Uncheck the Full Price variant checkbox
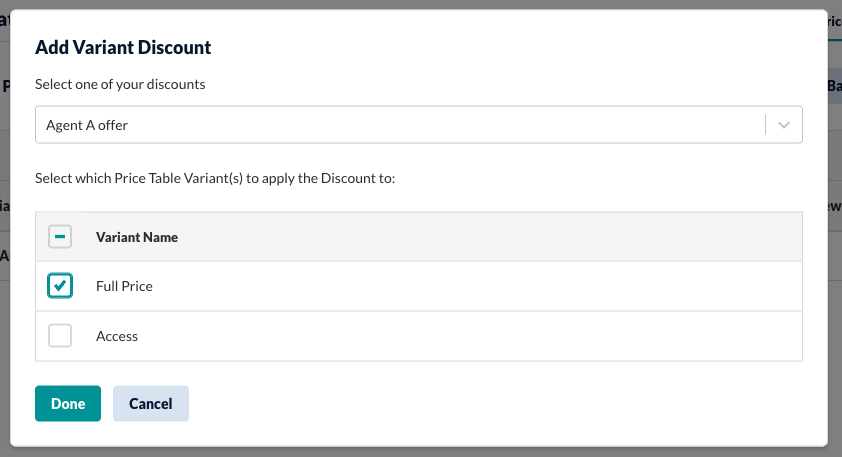 [60, 286]
